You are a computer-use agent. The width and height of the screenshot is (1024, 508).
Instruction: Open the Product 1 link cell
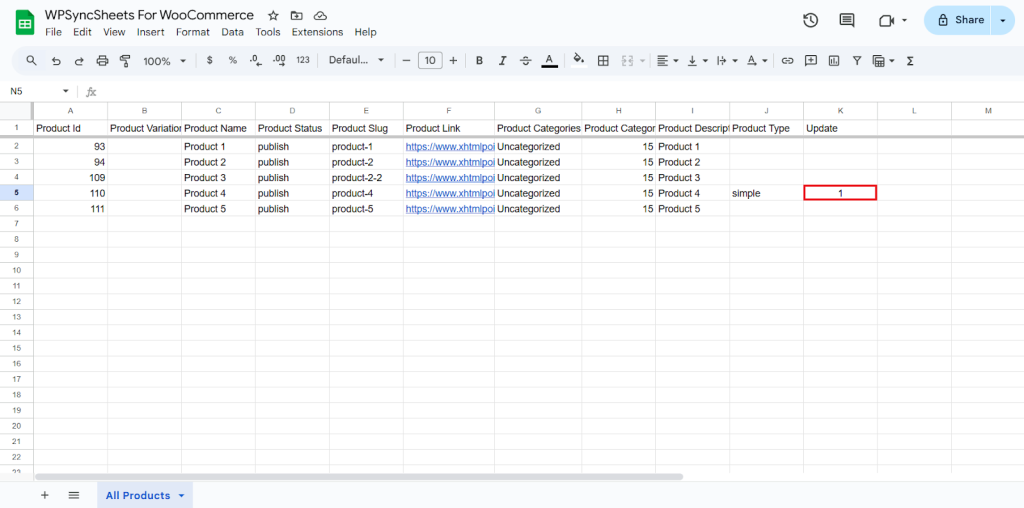click(x=449, y=146)
